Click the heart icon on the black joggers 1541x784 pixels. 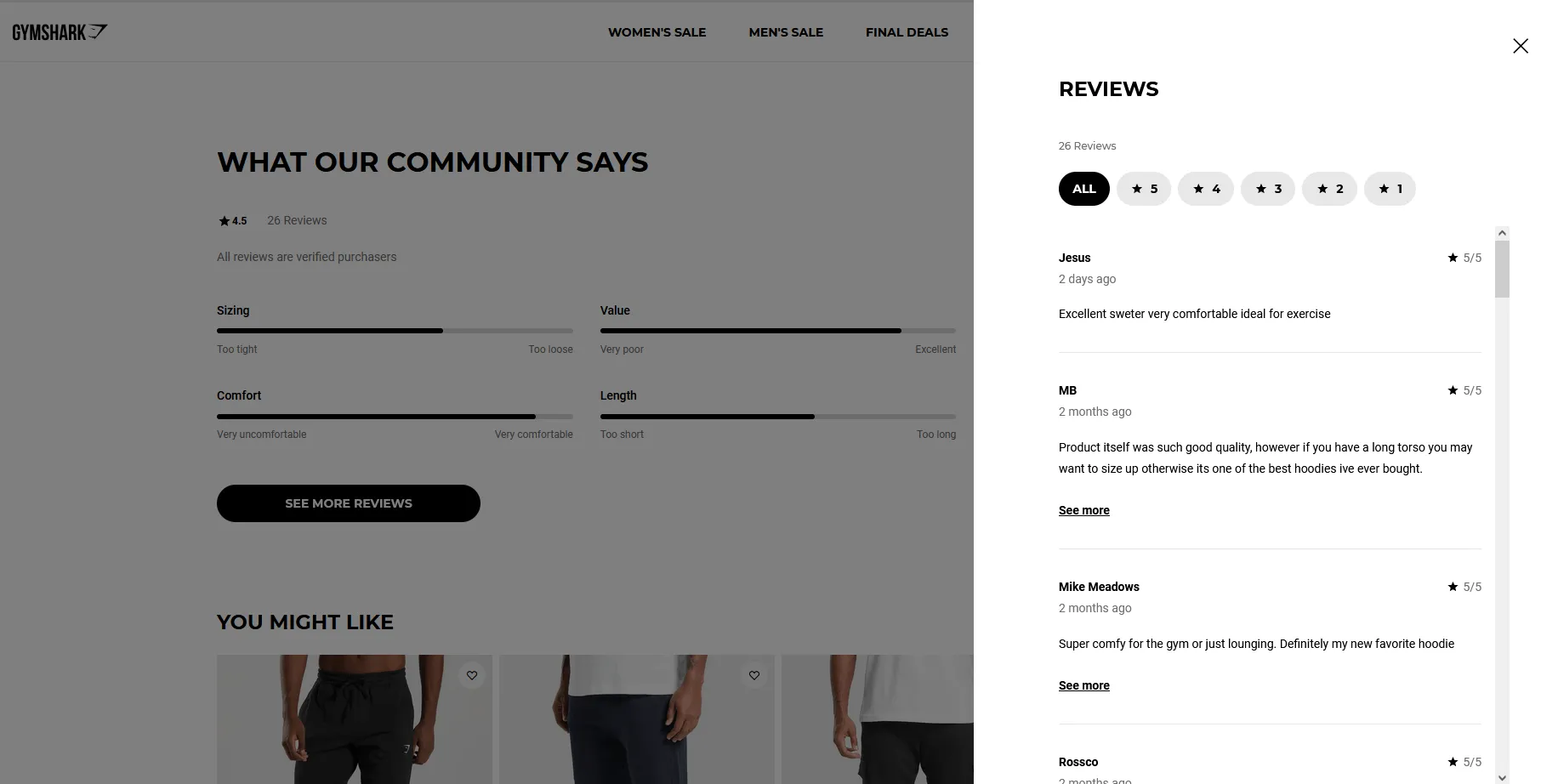point(471,675)
